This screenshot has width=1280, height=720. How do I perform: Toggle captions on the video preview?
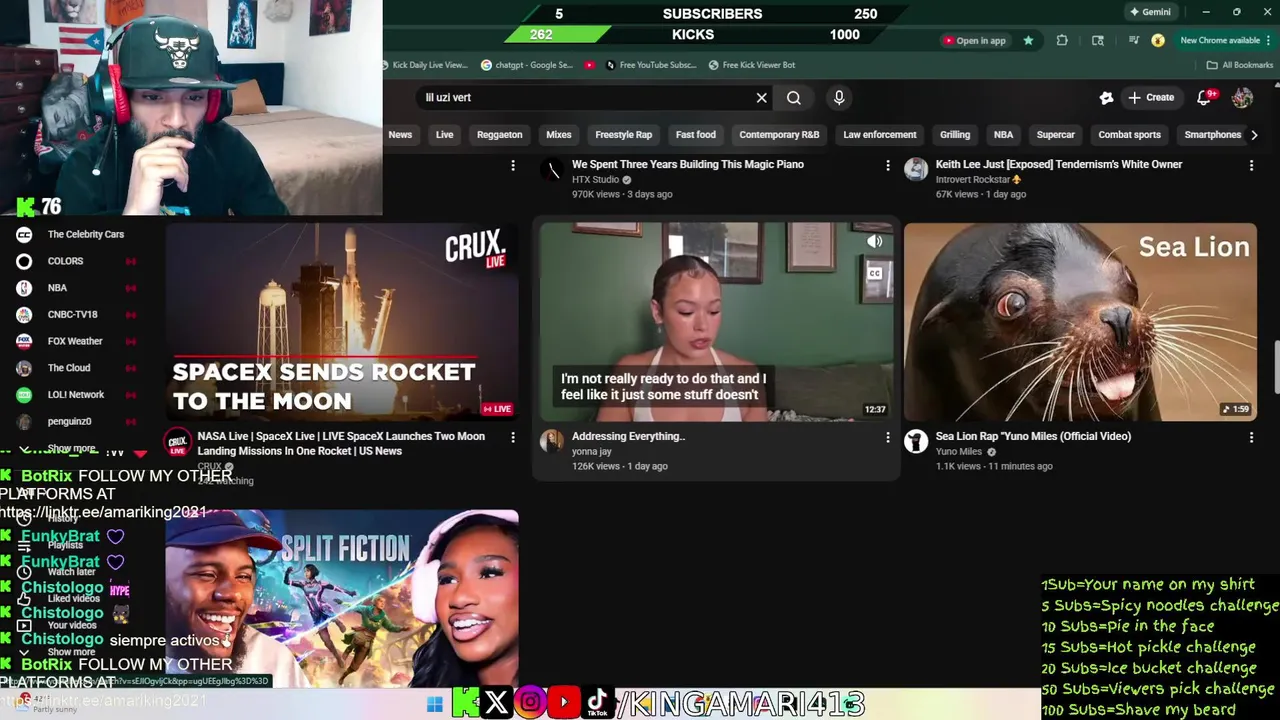click(x=875, y=273)
